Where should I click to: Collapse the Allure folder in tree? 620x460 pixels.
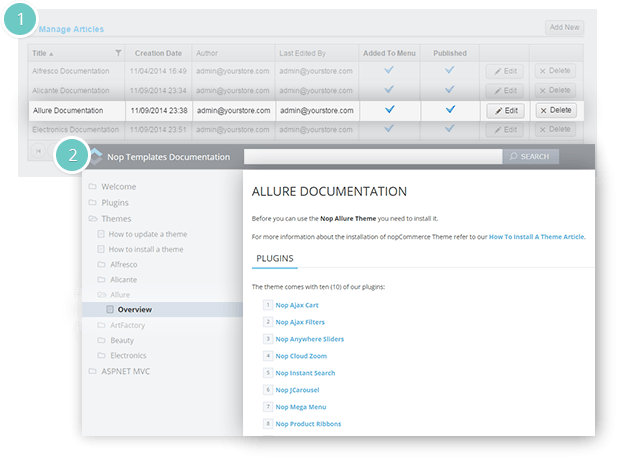[114, 295]
